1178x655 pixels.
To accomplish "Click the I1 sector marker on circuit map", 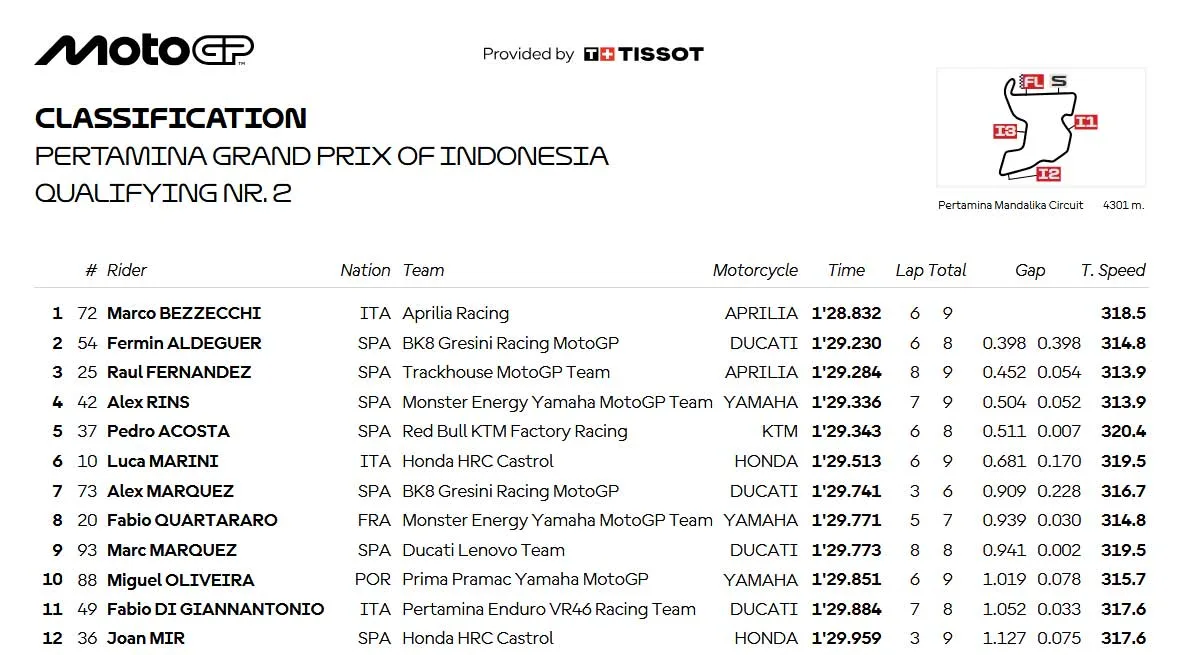I will click(x=1085, y=122).
